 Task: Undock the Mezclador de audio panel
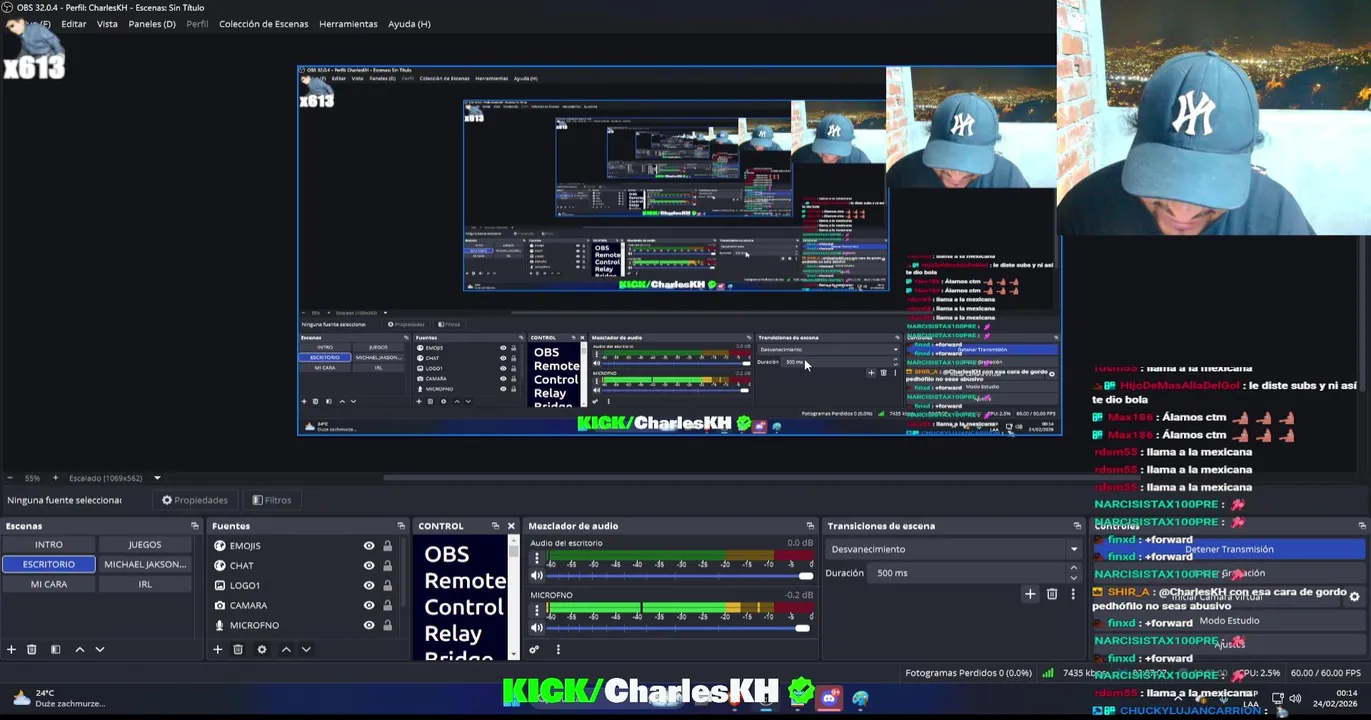(810, 526)
